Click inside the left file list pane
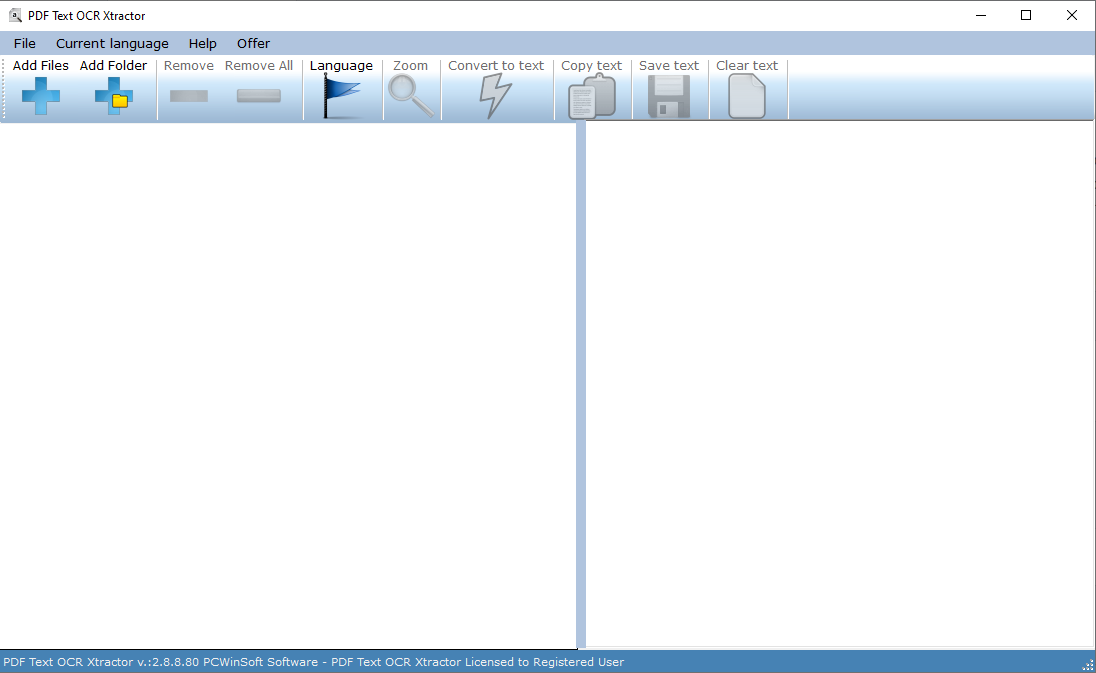 tap(287, 385)
